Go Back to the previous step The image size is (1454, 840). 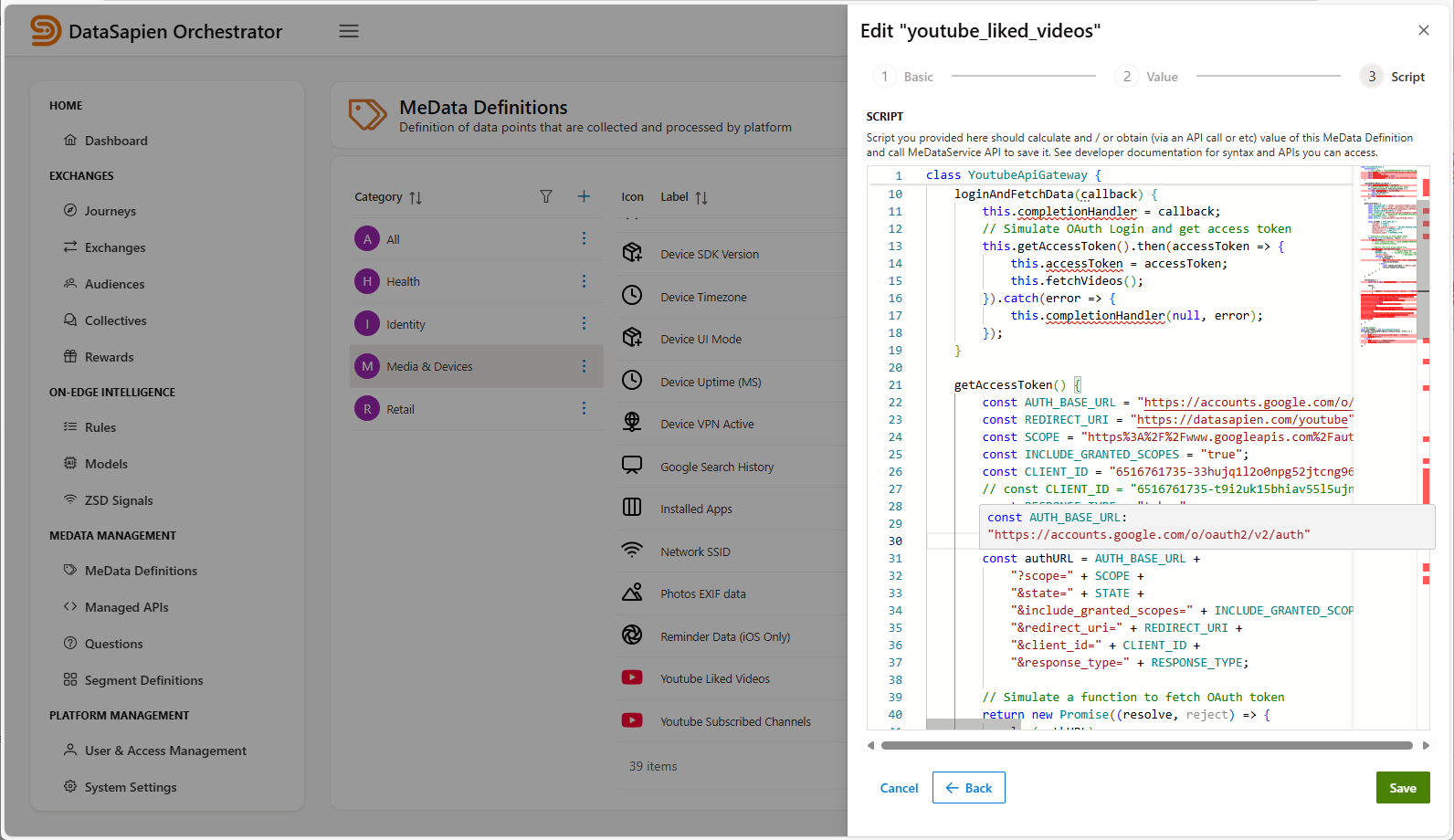point(969,788)
